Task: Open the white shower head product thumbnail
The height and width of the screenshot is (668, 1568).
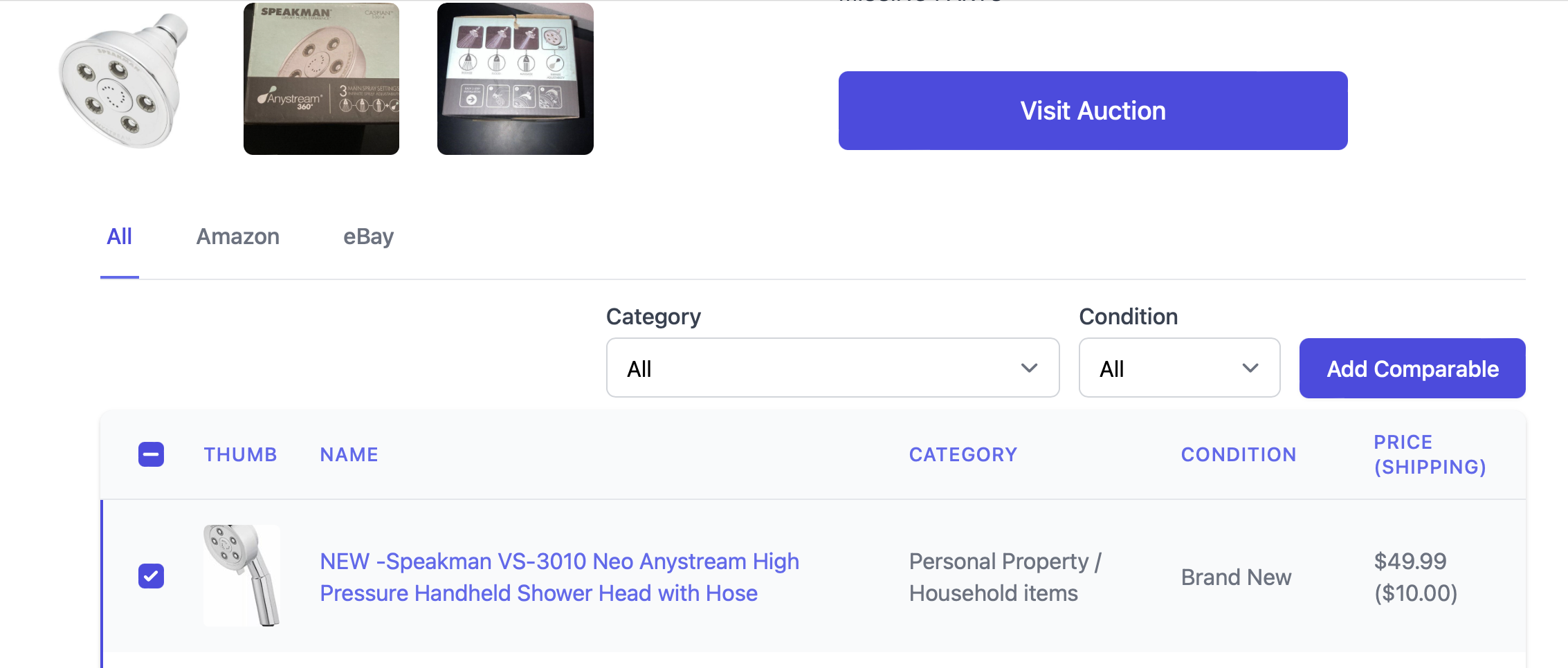Action: 125,80
